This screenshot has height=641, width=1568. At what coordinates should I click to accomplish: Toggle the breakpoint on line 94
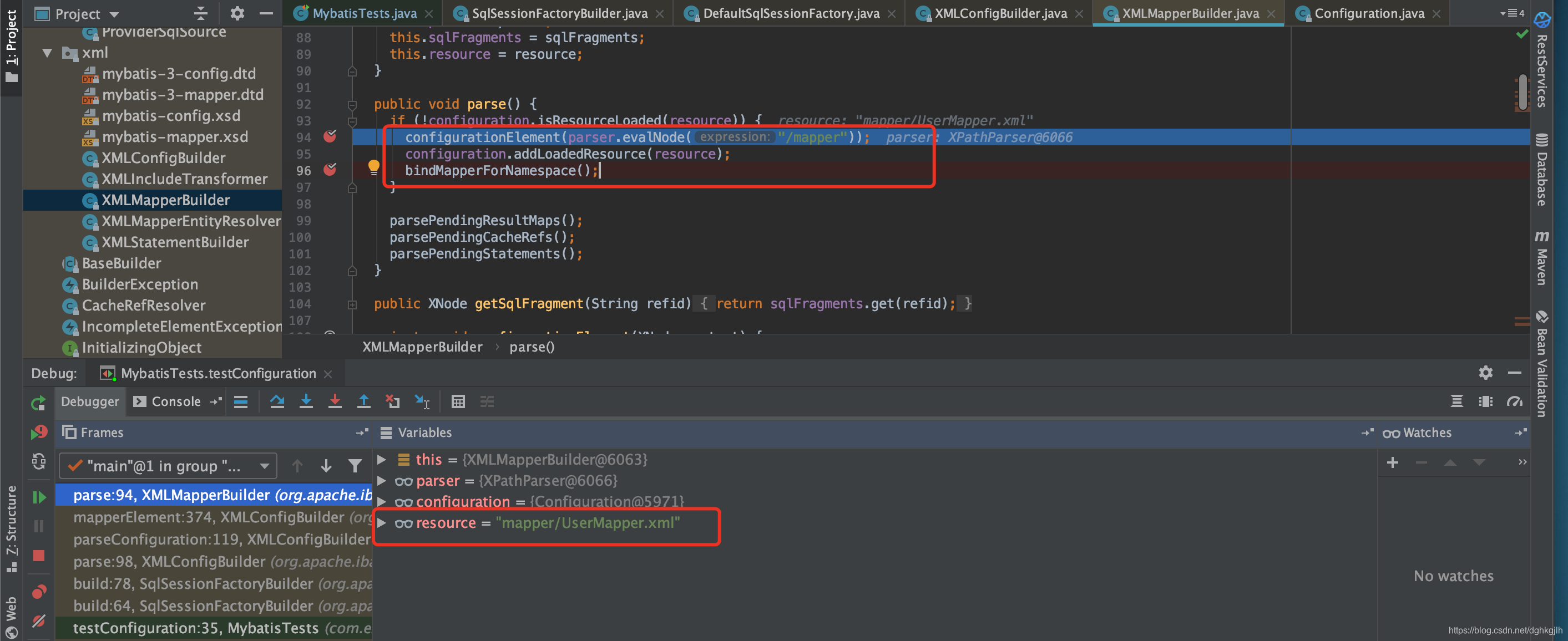(x=330, y=137)
